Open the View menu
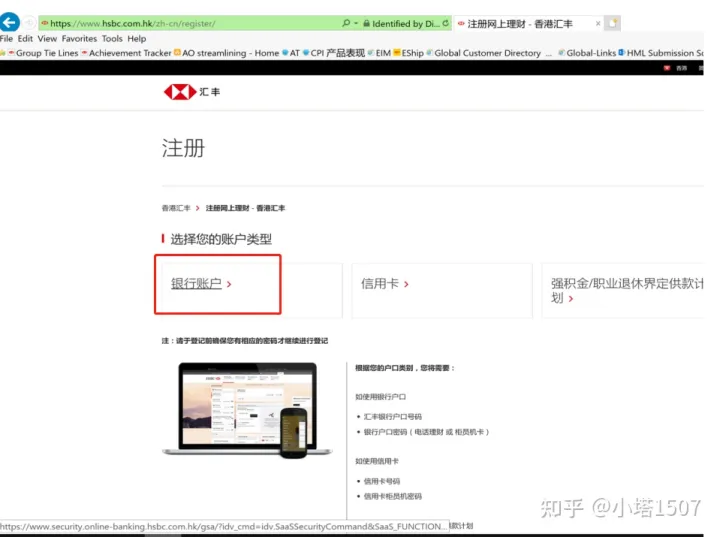The image size is (720, 537). 47,39
